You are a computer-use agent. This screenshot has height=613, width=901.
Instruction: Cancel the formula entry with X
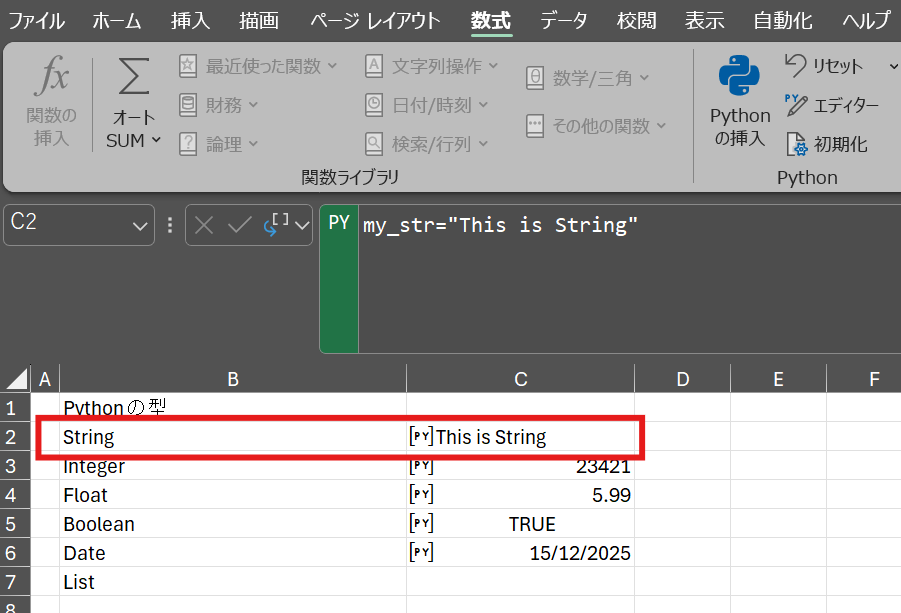point(204,225)
